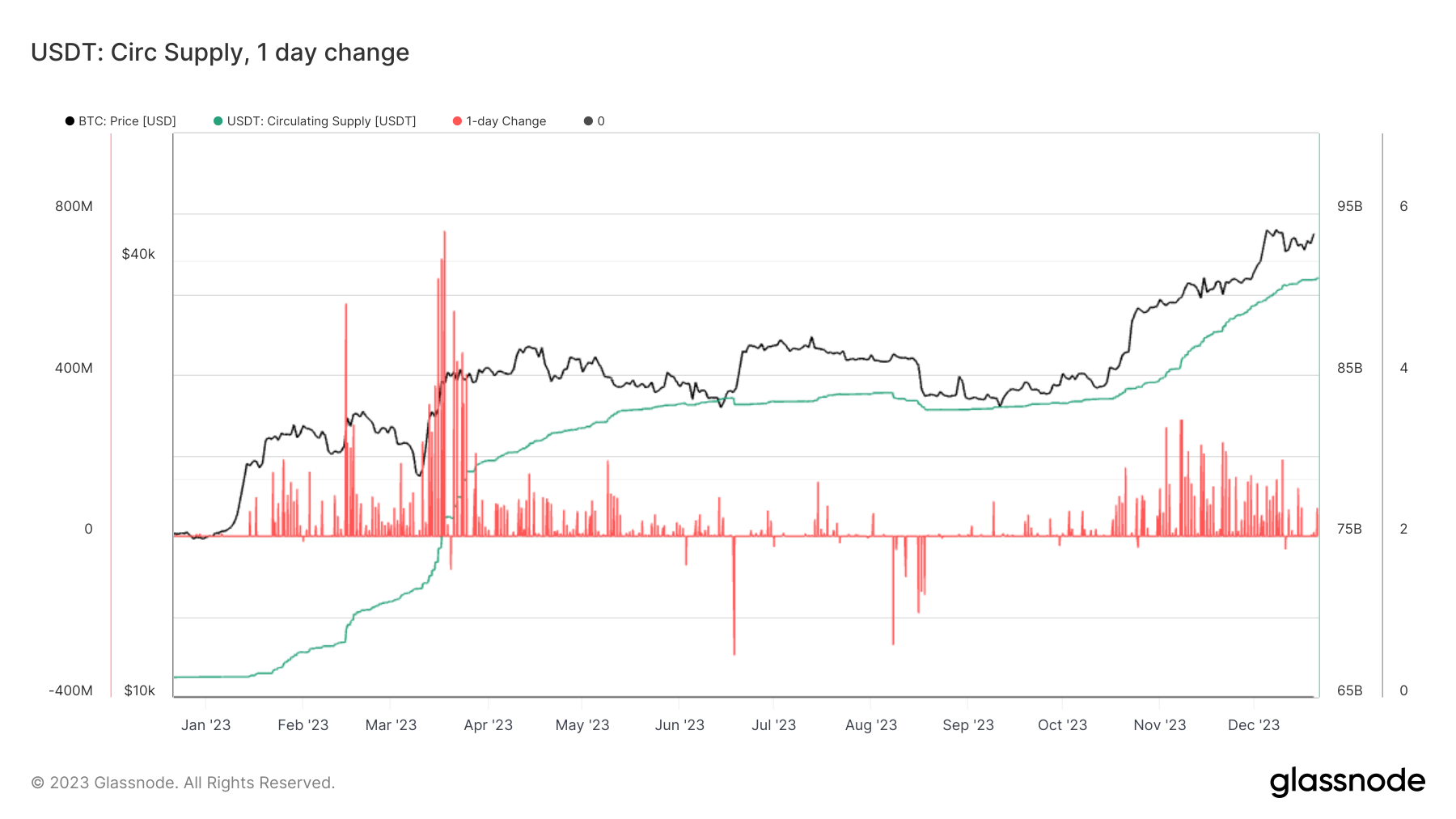Click the Jul '23 x-axis label
The height and width of the screenshot is (819, 1456).
coord(773,725)
